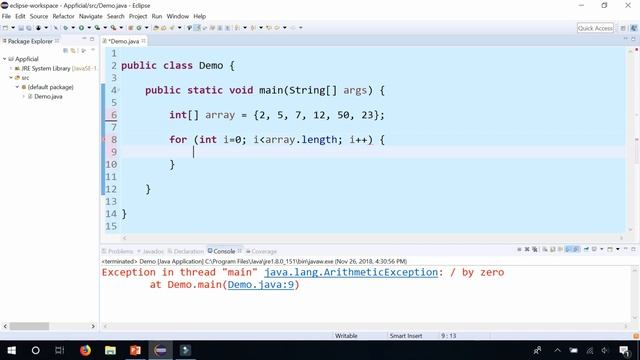Click the java.lang.ArithmeticException link
Image resolution: width=640 pixels, height=360 pixels.
351,272
